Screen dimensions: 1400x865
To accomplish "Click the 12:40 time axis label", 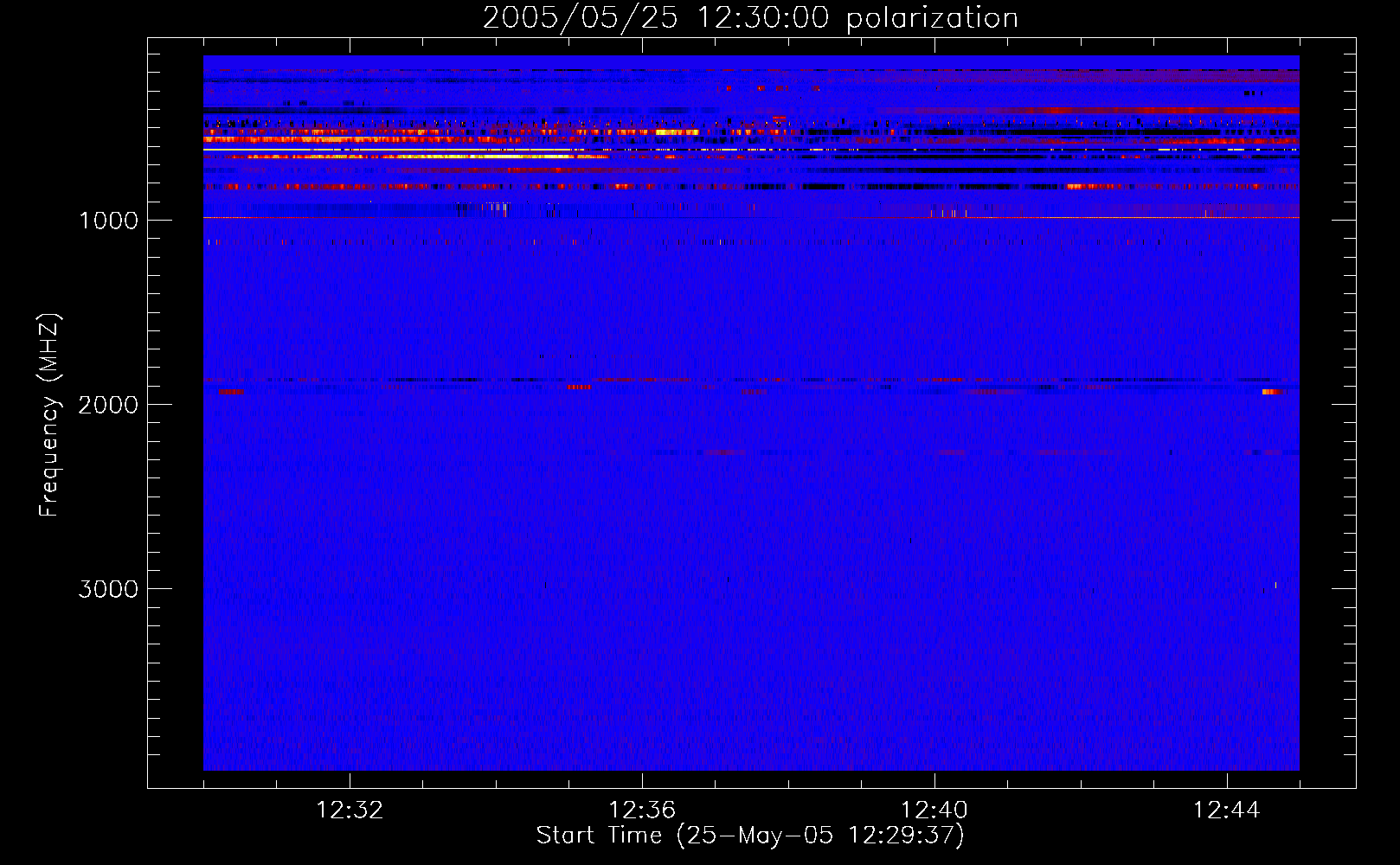I will point(934,811).
